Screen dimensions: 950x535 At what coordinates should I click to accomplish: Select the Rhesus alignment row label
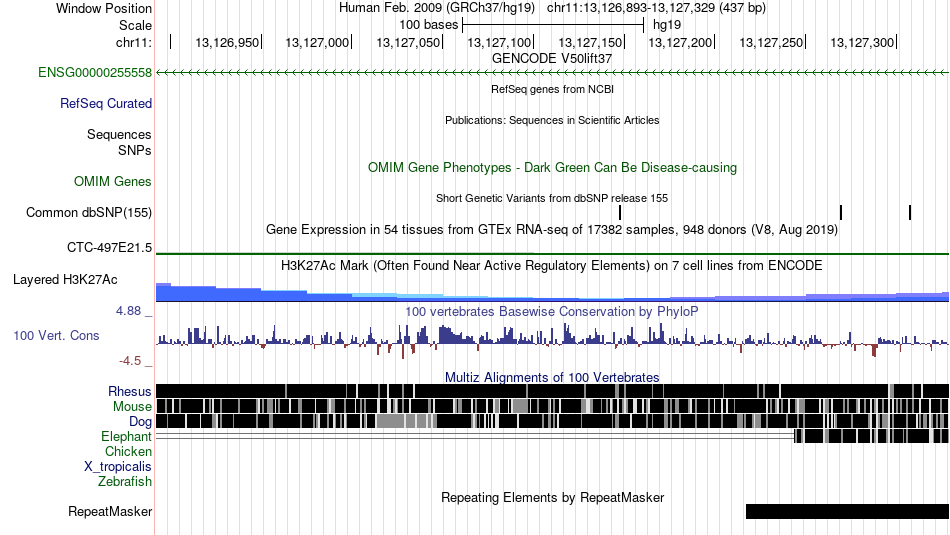tap(130, 391)
